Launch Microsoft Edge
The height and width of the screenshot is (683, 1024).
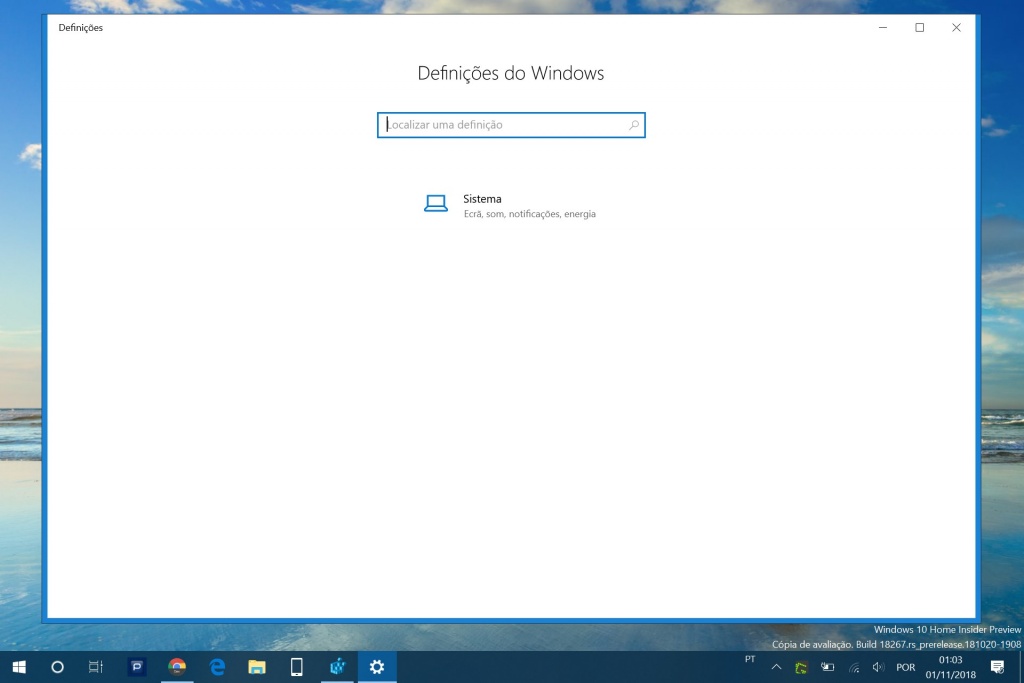pyautogui.click(x=216, y=667)
